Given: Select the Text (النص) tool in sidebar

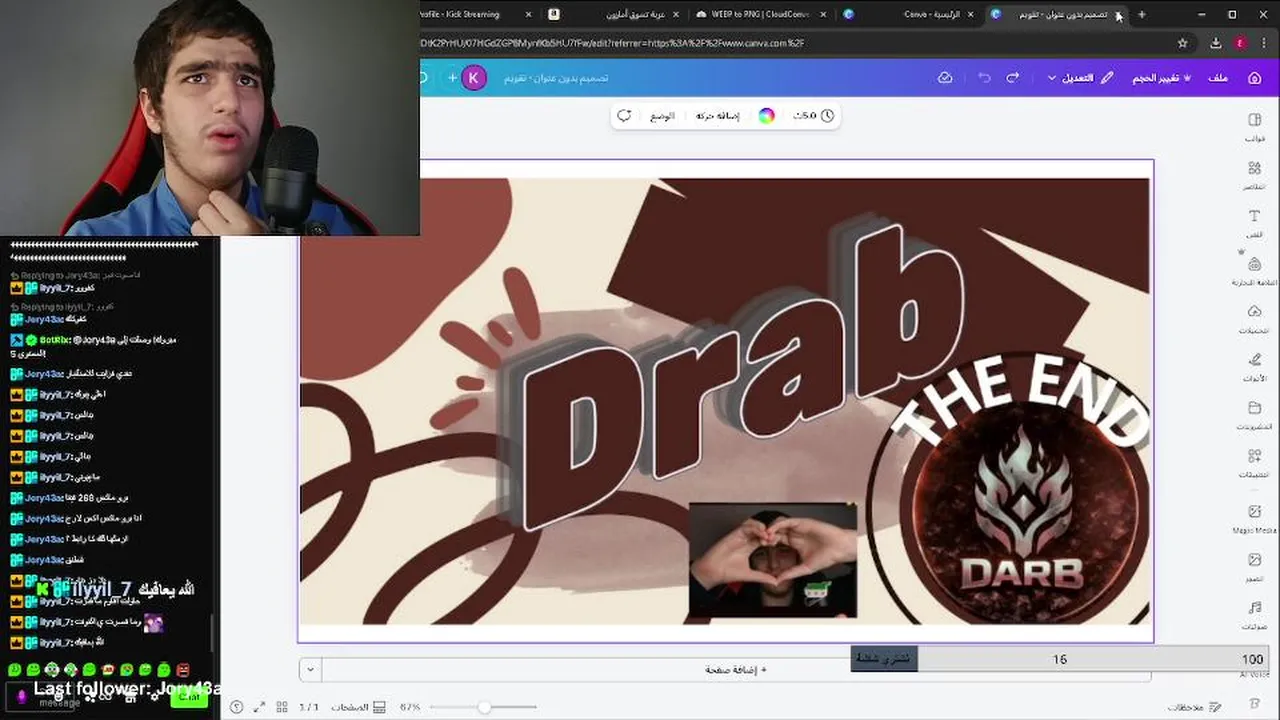Looking at the screenshot, I should click(x=1255, y=223).
